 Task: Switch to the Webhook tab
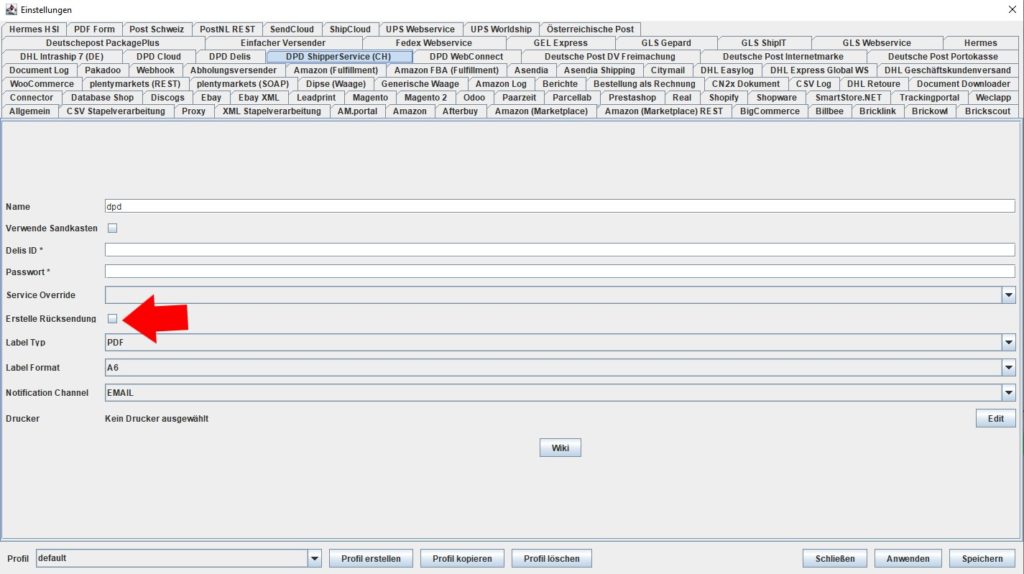(155, 71)
